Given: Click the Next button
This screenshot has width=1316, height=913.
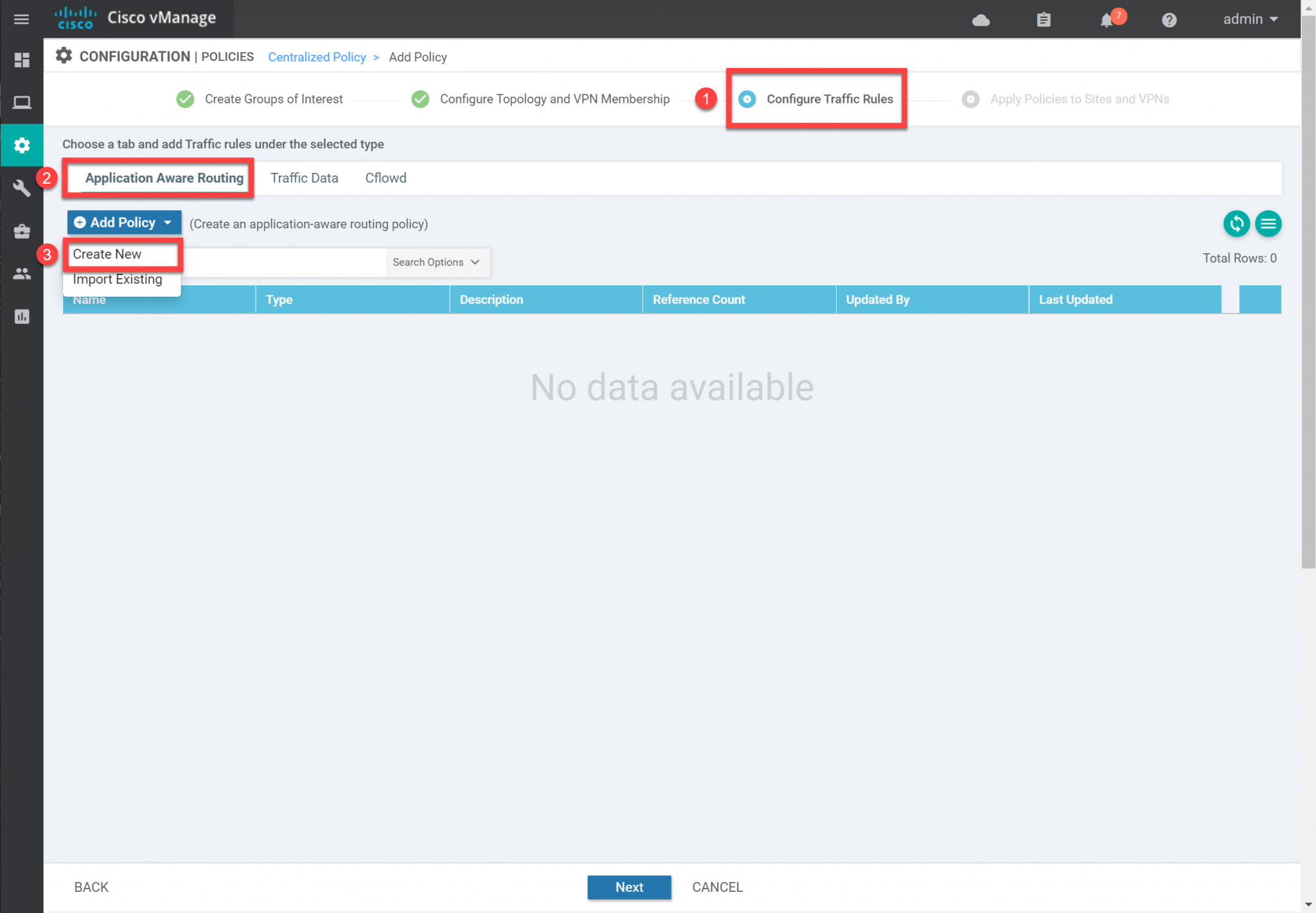Looking at the screenshot, I should point(628,887).
